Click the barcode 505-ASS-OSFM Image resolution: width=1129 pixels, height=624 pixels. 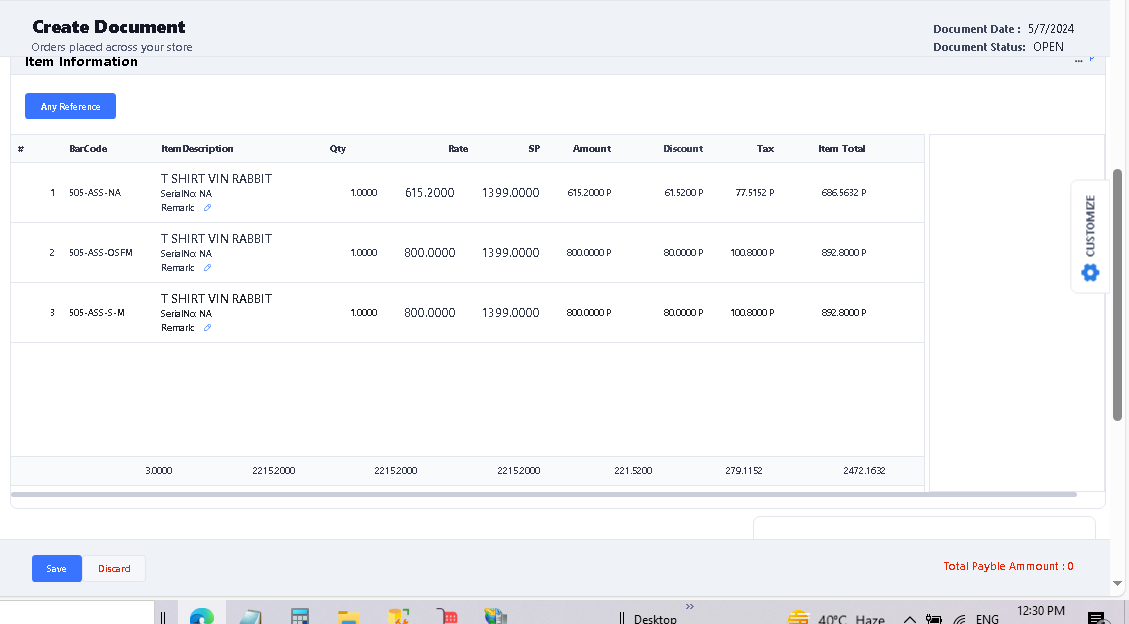point(101,253)
